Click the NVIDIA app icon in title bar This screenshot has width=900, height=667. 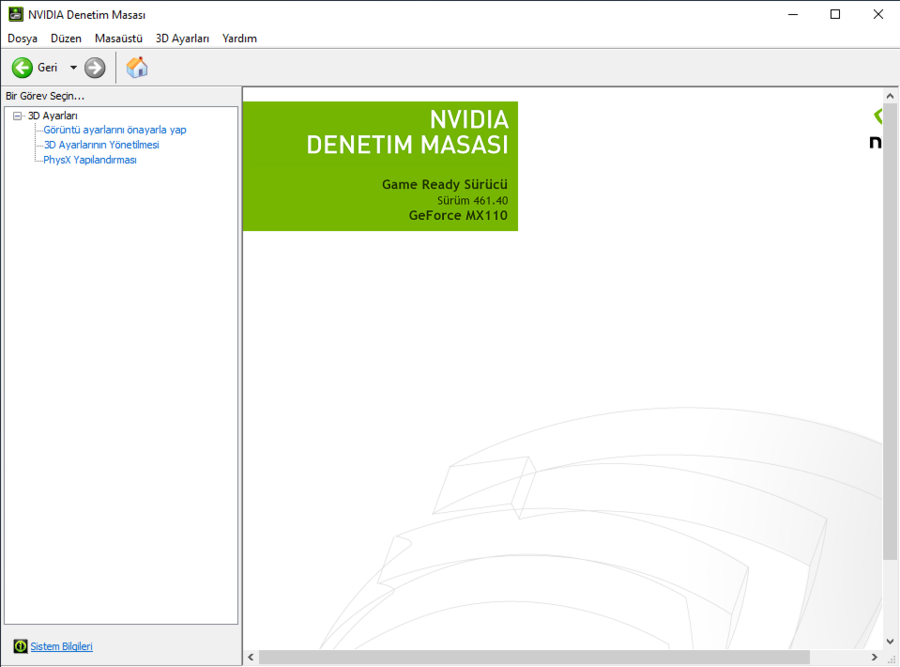click(x=15, y=14)
